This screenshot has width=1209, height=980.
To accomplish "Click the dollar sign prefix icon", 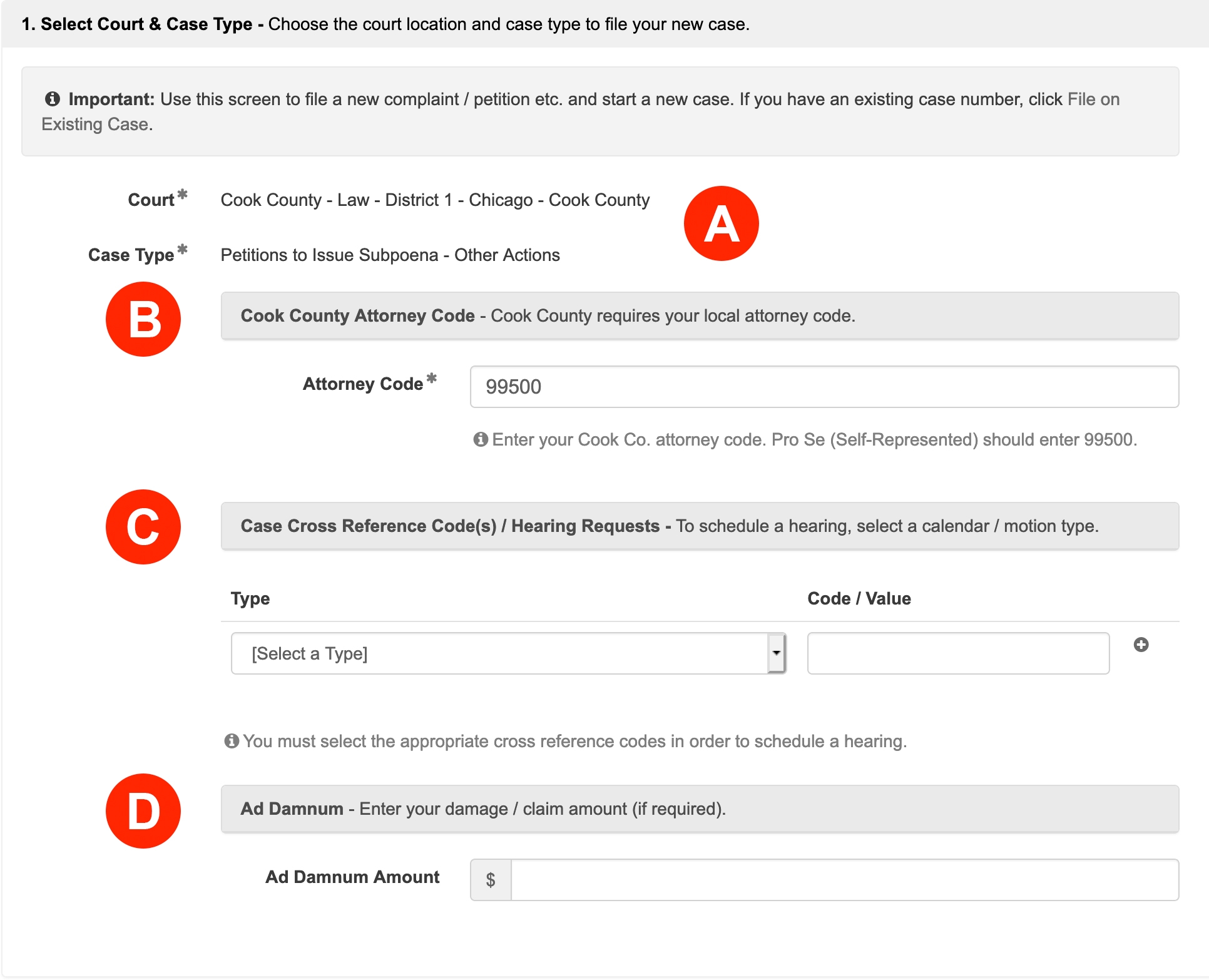I will (x=491, y=880).
